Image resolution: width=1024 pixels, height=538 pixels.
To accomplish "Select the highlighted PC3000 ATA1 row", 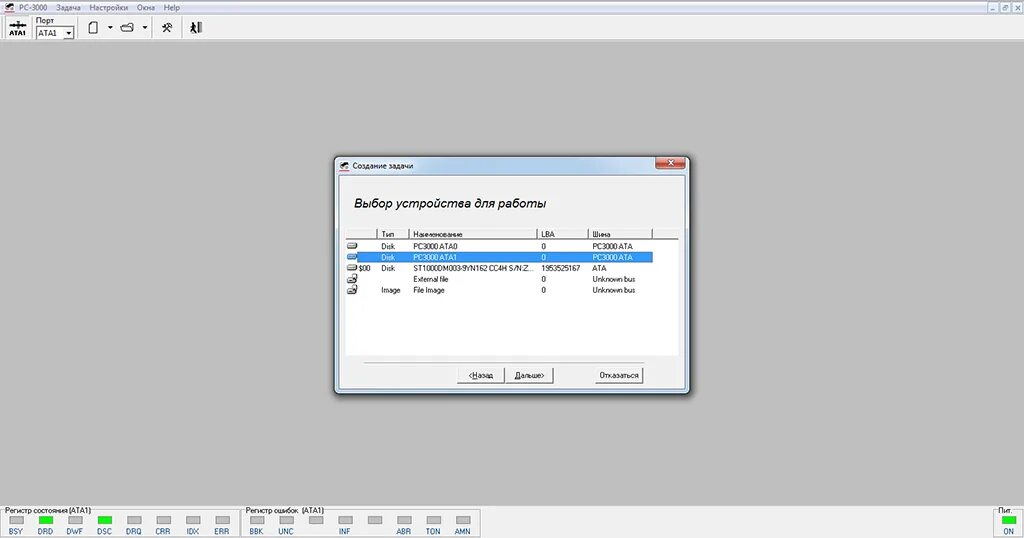I will pyautogui.click(x=499, y=257).
